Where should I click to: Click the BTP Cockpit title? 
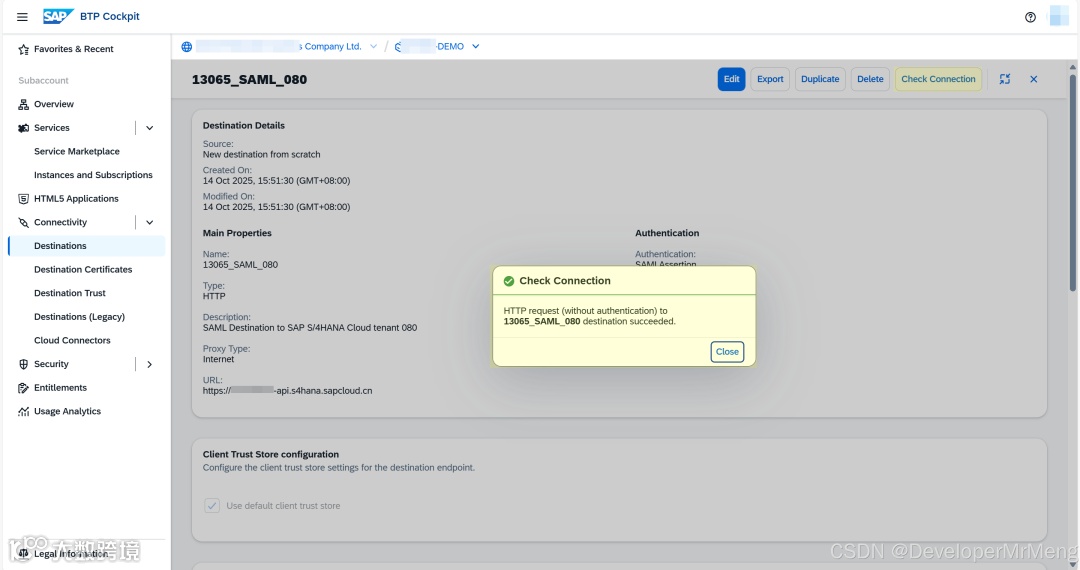(x=110, y=17)
